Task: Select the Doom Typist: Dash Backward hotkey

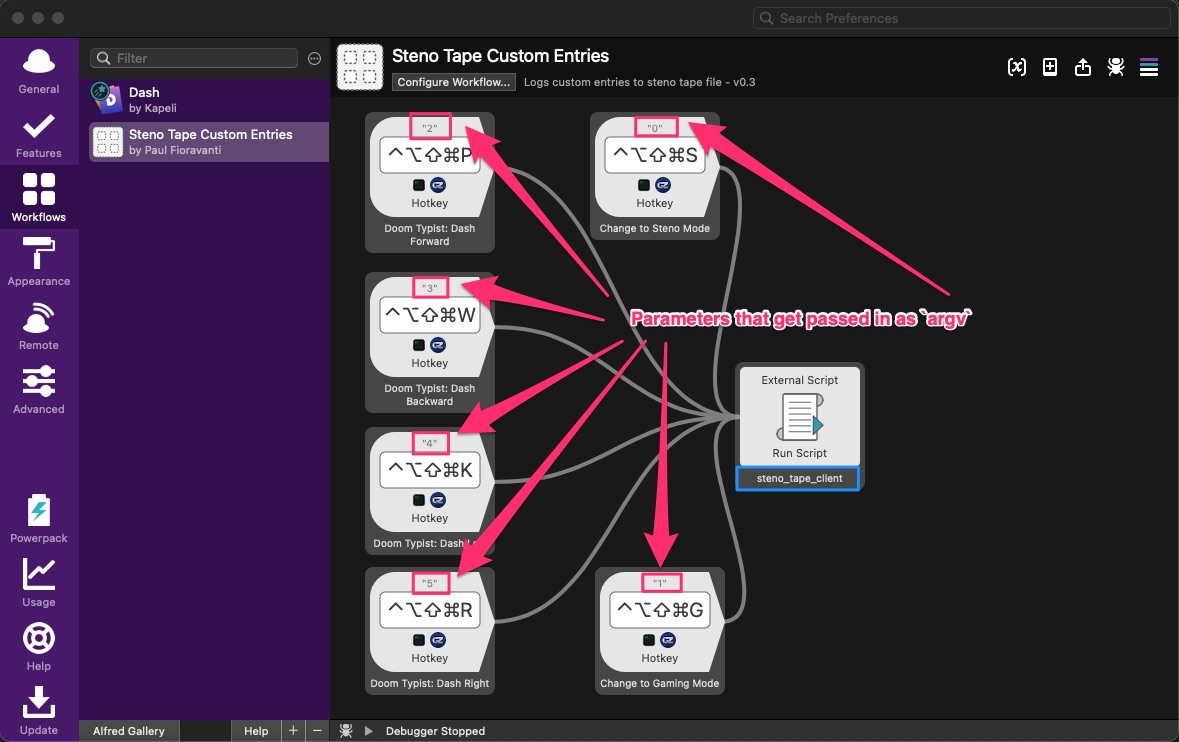Action: pyautogui.click(x=429, y=342)
